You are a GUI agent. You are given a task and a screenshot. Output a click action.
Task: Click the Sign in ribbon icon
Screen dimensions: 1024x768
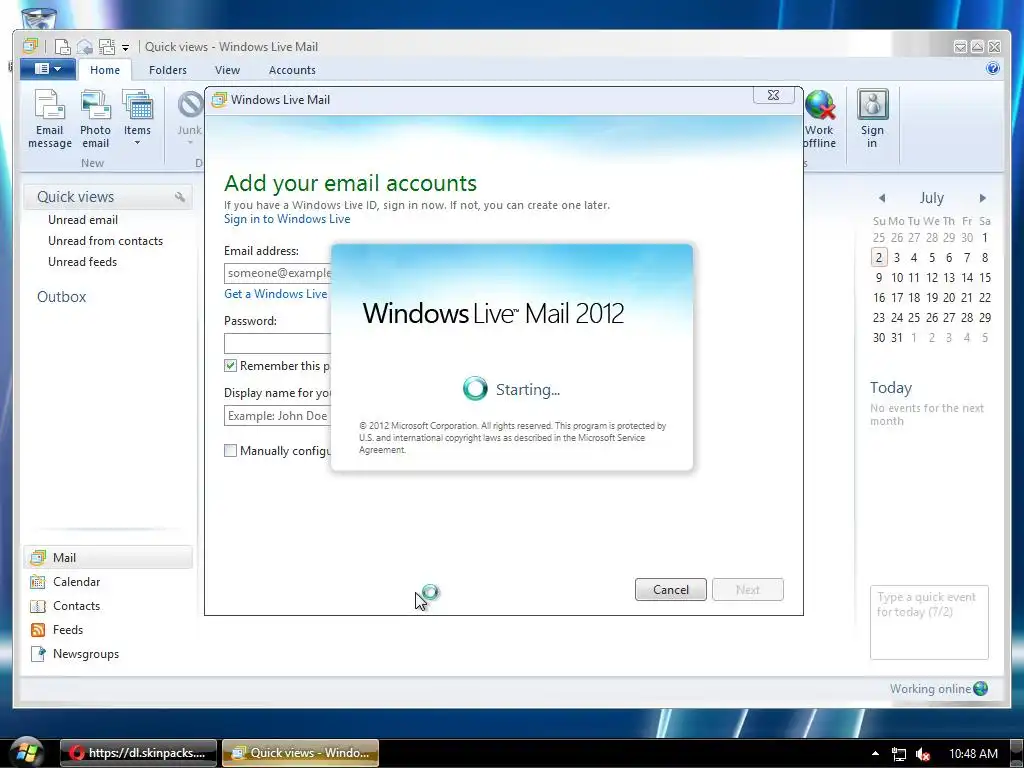click(872, 119)
